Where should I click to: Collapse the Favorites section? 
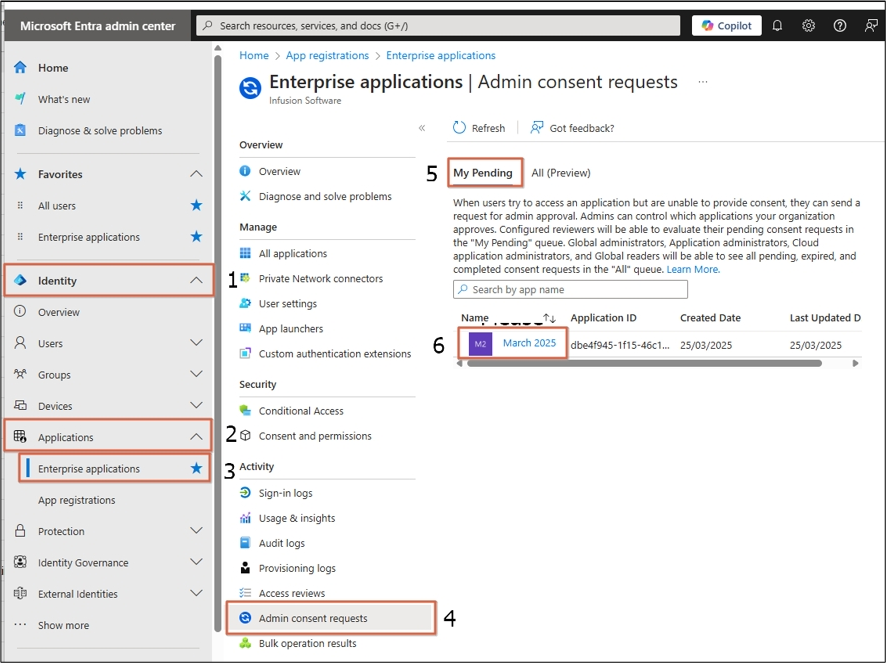196,174
